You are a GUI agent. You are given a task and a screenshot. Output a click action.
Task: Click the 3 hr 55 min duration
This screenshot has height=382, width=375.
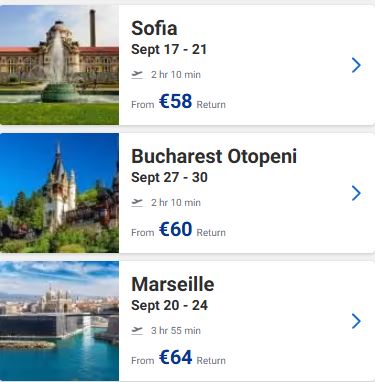(176, 331)
